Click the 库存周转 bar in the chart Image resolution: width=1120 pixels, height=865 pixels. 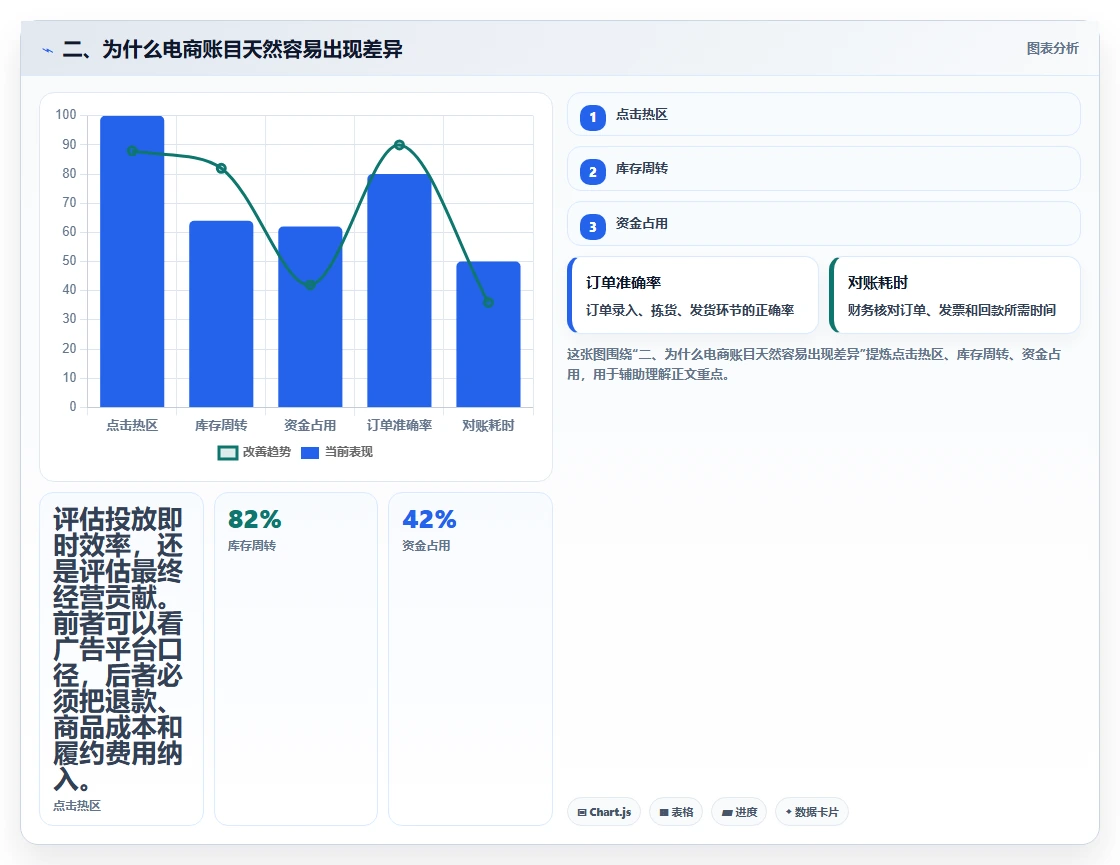[x=221, y=314]
